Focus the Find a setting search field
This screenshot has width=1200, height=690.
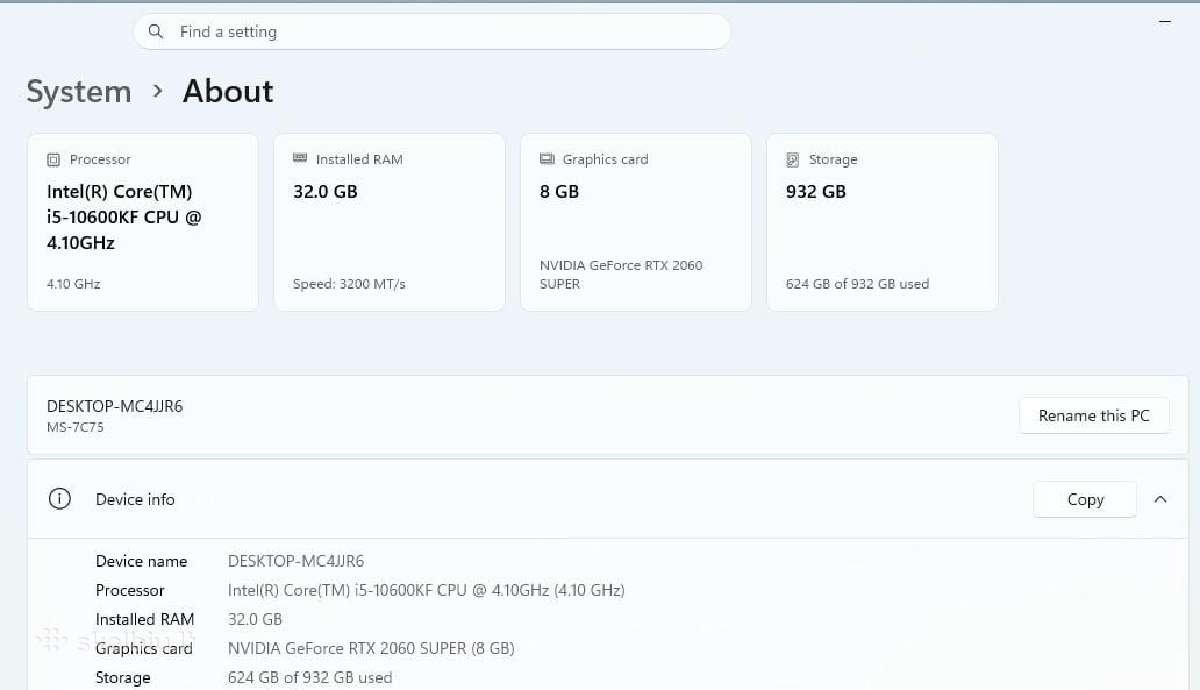[432, 32]
